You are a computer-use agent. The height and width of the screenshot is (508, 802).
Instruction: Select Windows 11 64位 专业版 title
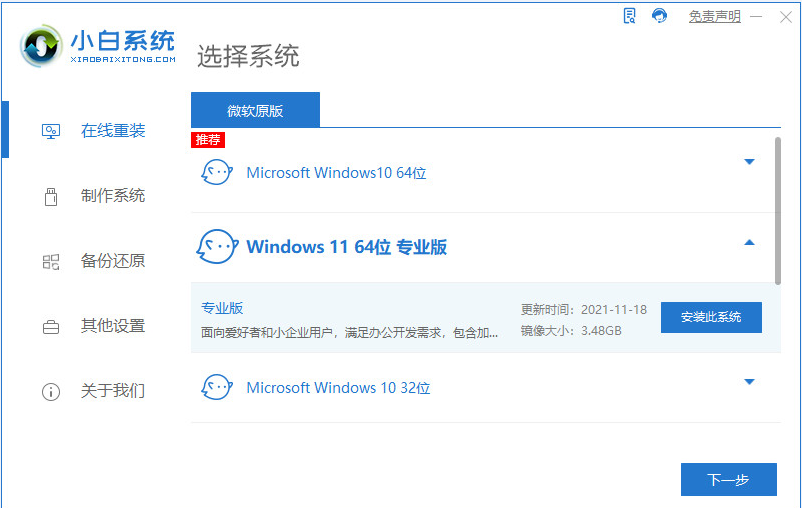(x=346, y=247)
